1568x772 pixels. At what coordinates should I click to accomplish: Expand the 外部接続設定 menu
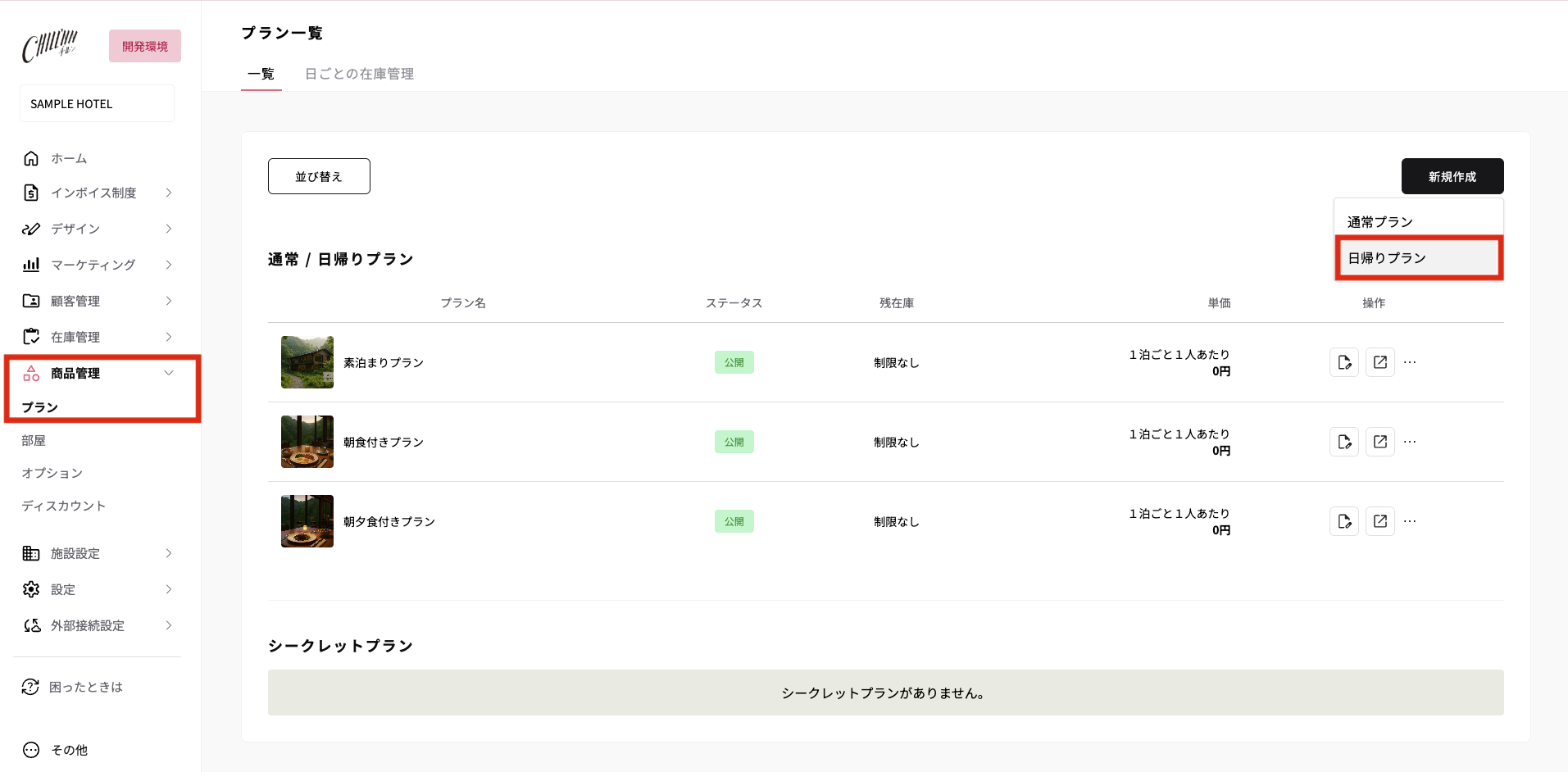click(x=169, y=625)
